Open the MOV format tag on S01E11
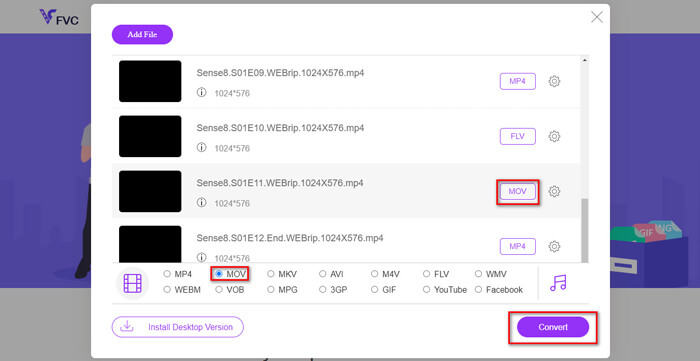The height and width of the screenshot is (361, 700). click(517, 191)
